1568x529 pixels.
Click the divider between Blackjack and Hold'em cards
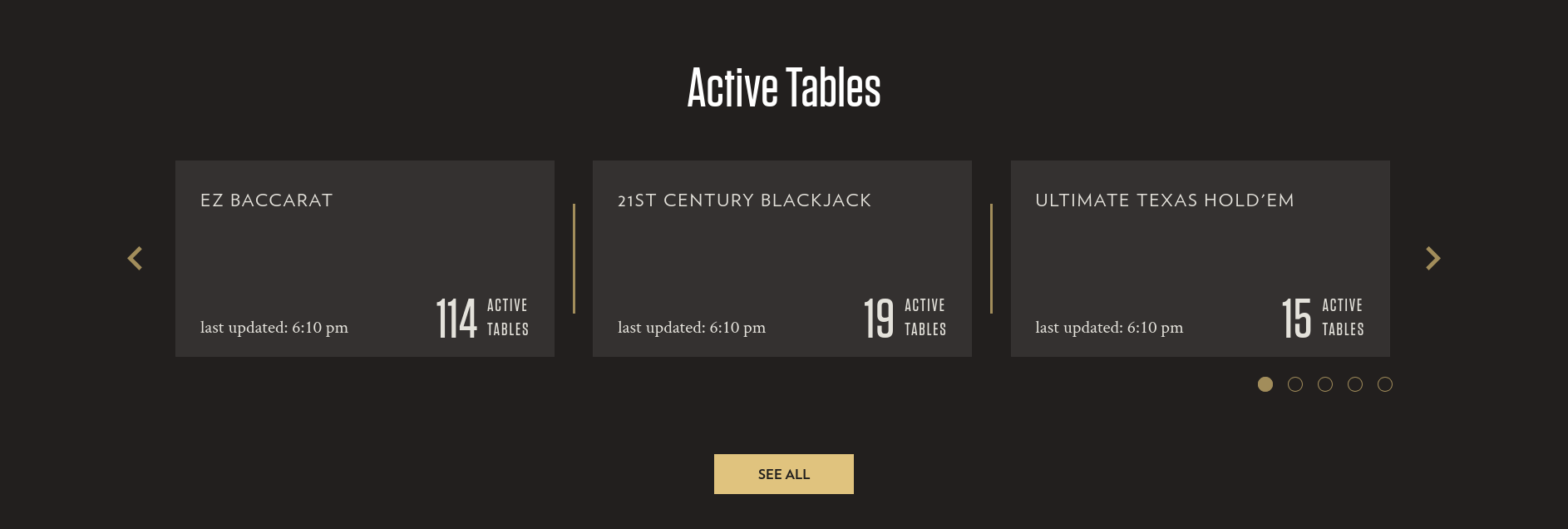(x=991, y=259)
